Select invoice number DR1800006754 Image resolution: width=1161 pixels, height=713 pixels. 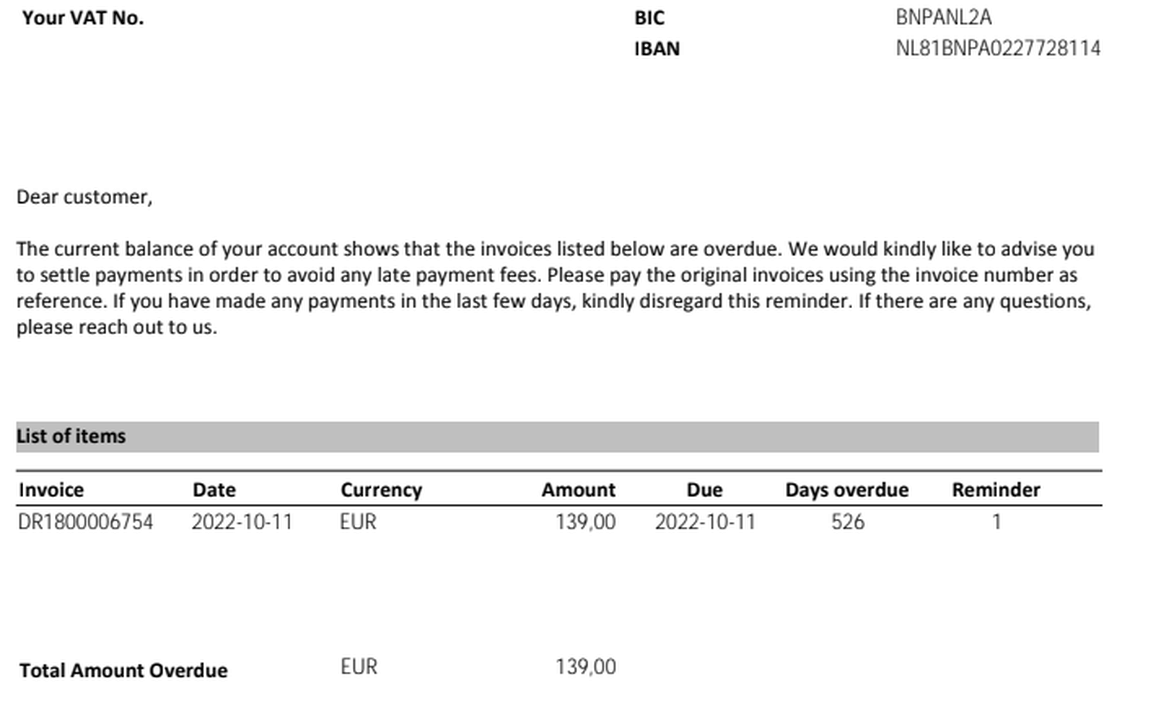pos(86,522)
